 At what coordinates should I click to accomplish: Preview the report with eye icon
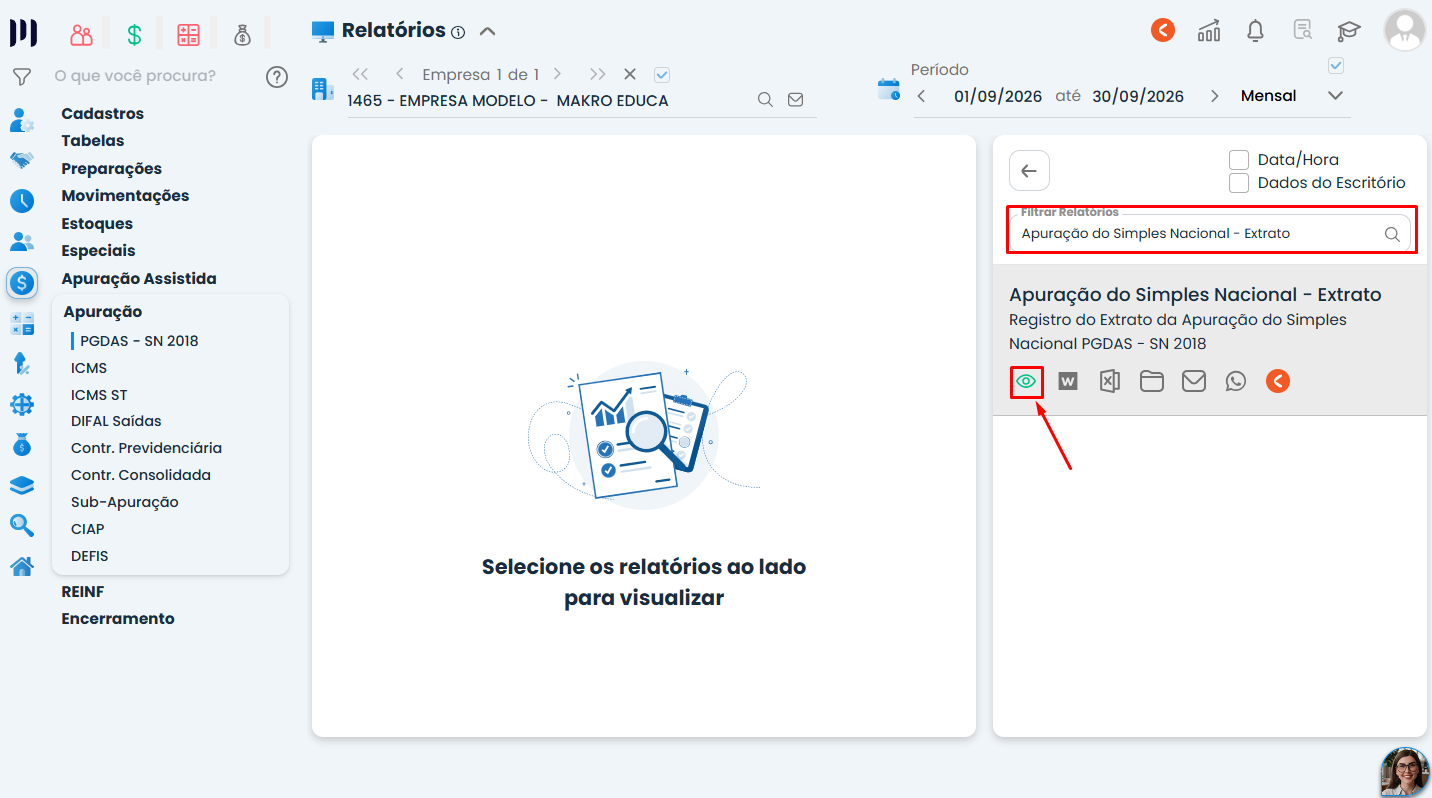pos(1026,381)
